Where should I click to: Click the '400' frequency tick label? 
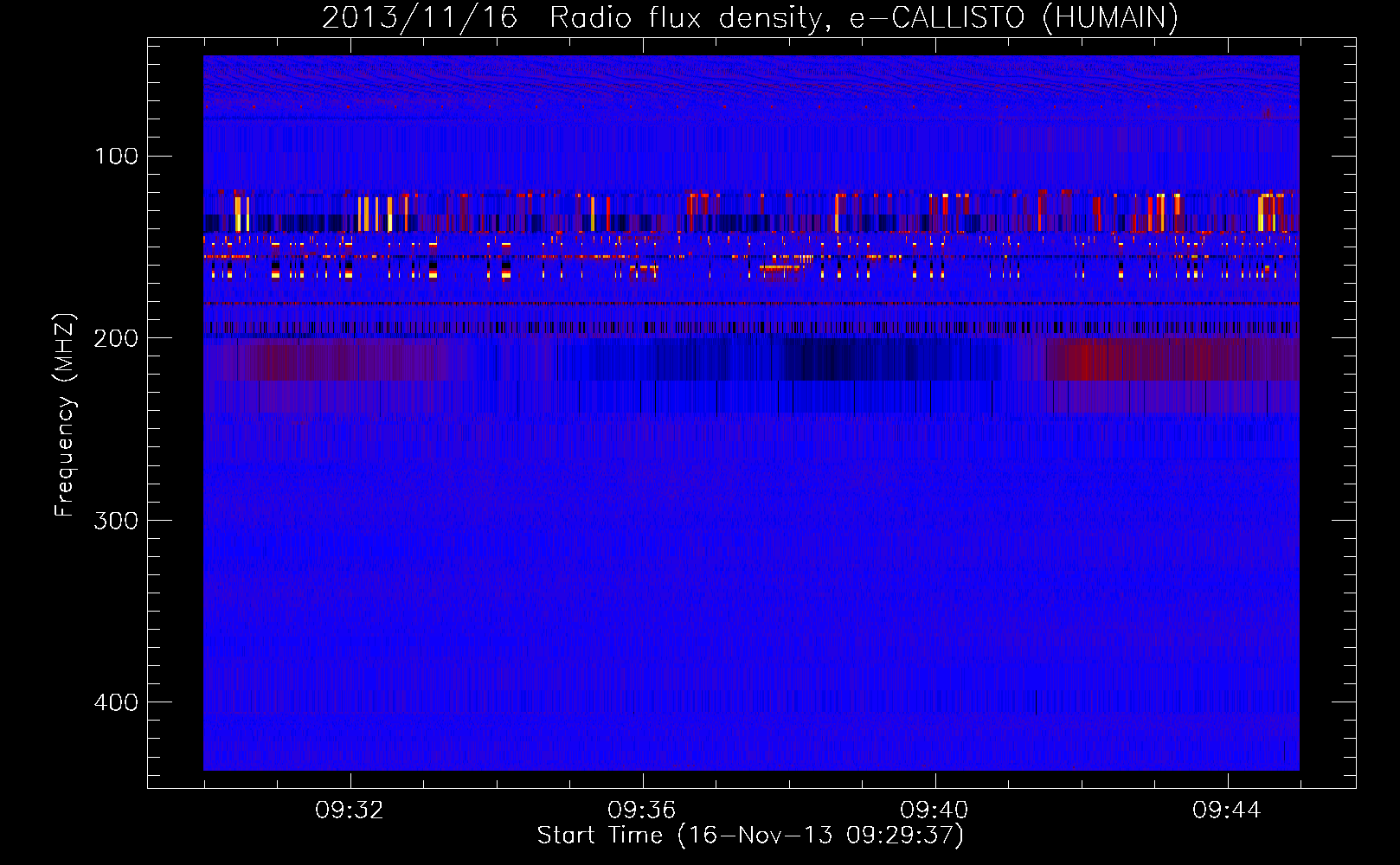[117, 702]
